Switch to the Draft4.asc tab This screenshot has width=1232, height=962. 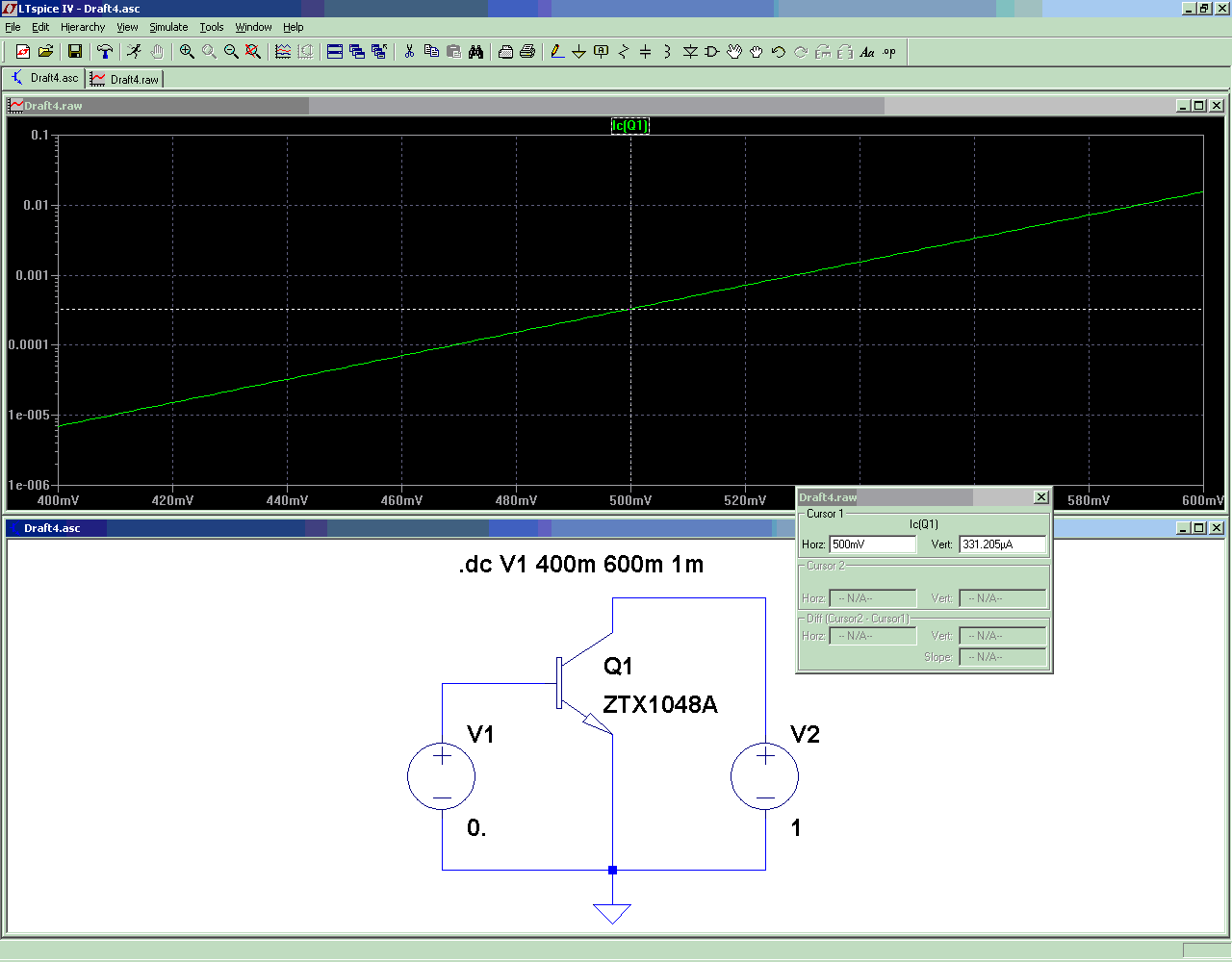tap(45, 78)
